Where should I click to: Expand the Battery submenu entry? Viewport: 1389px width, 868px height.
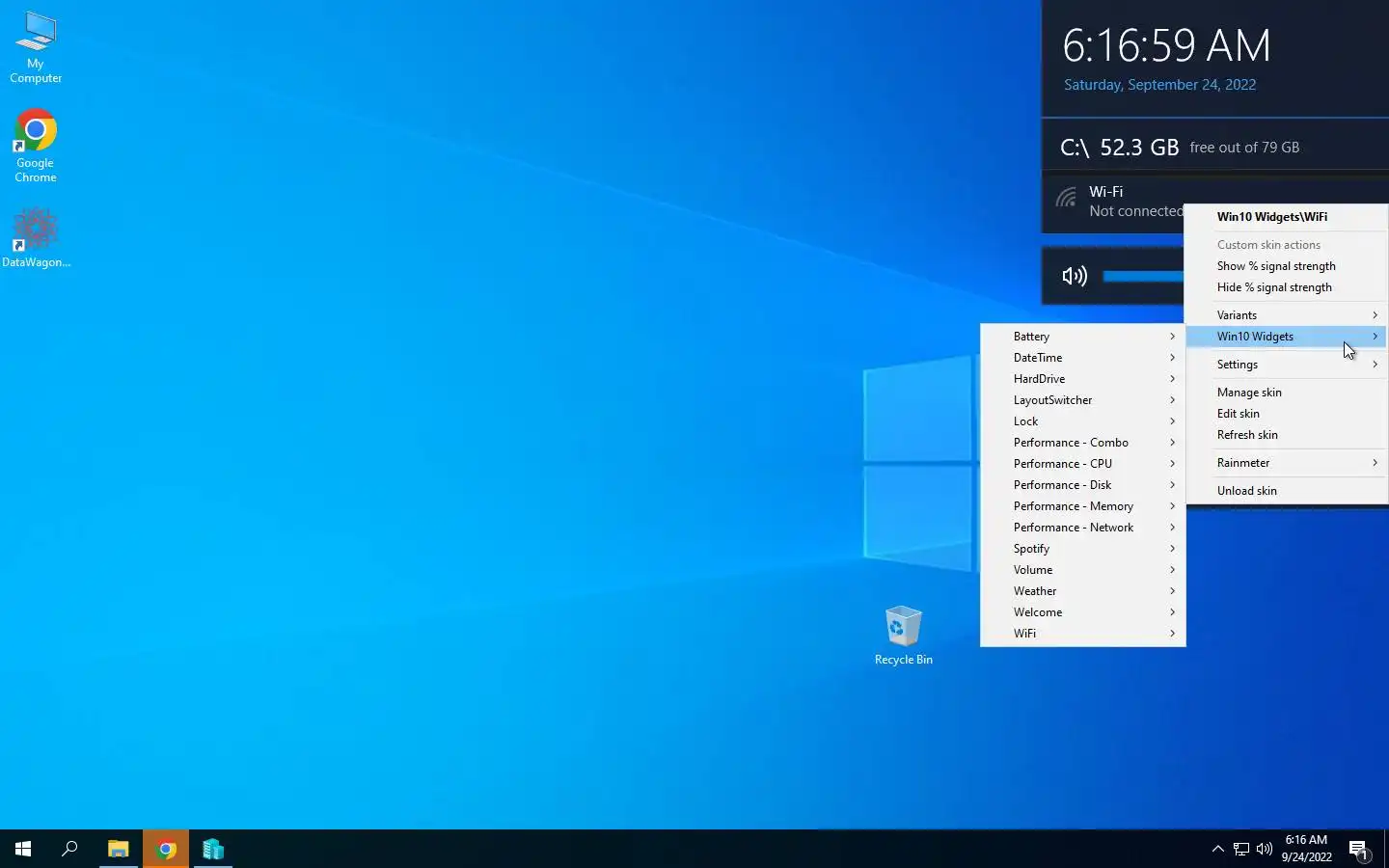tap(1082, 337)
